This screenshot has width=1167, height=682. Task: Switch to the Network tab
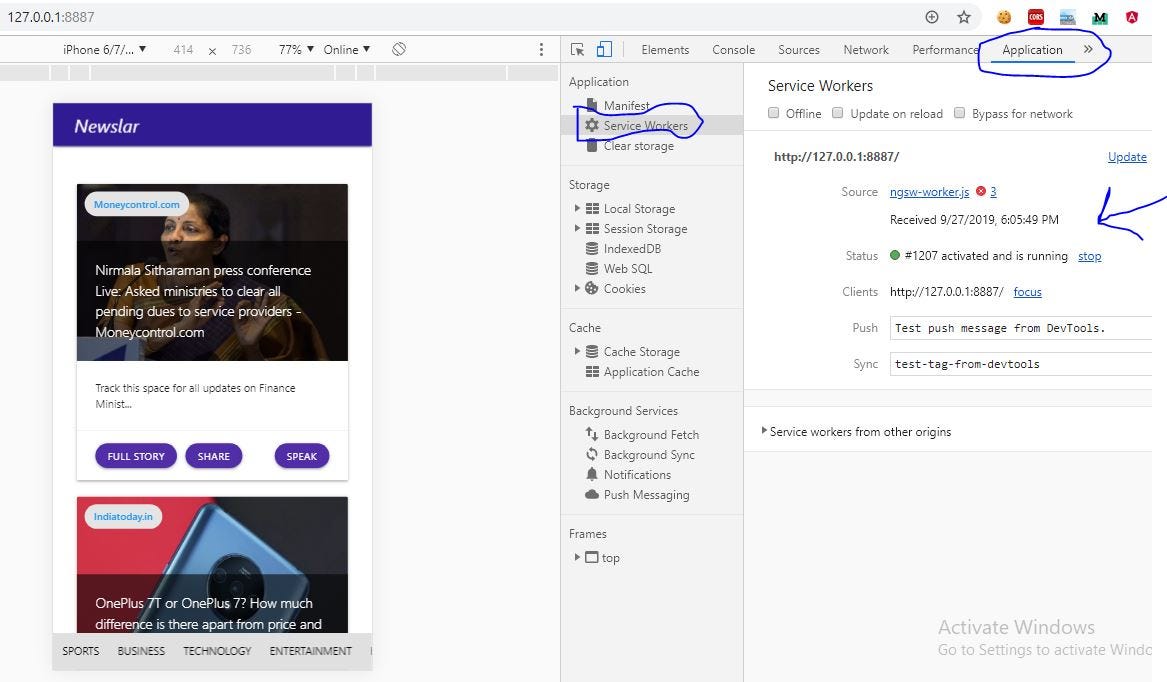coord(865,48)
